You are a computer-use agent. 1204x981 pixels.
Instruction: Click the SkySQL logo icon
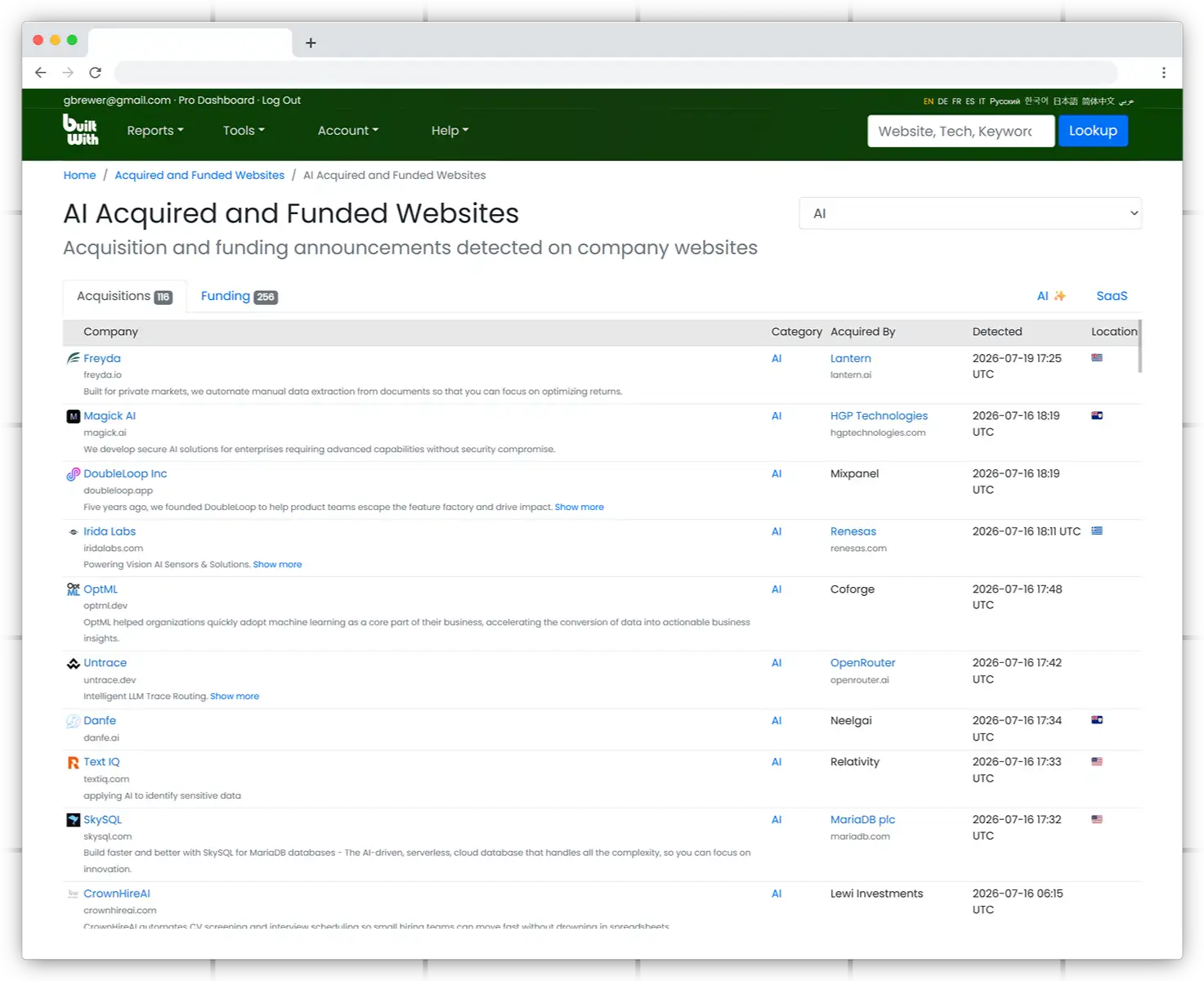coord(73,819)
